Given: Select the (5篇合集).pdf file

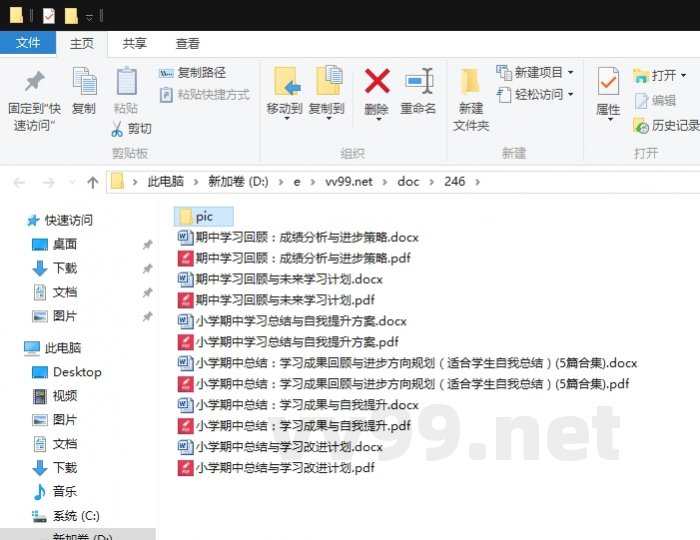Looking at the screenshot, I should click(403, 384).
